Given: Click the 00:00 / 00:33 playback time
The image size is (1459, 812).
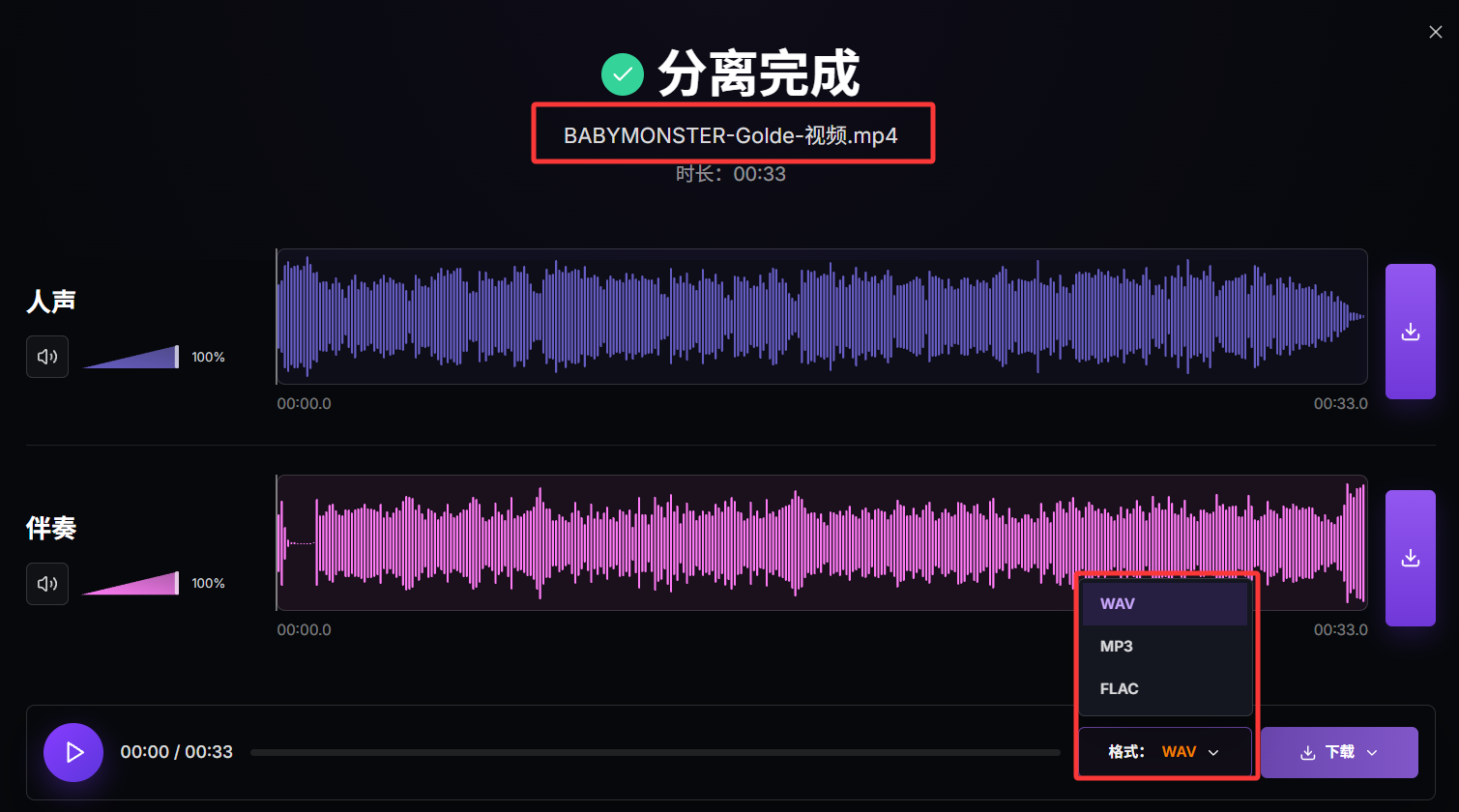Looking at the screenshot, I should (x=177, y=752).
